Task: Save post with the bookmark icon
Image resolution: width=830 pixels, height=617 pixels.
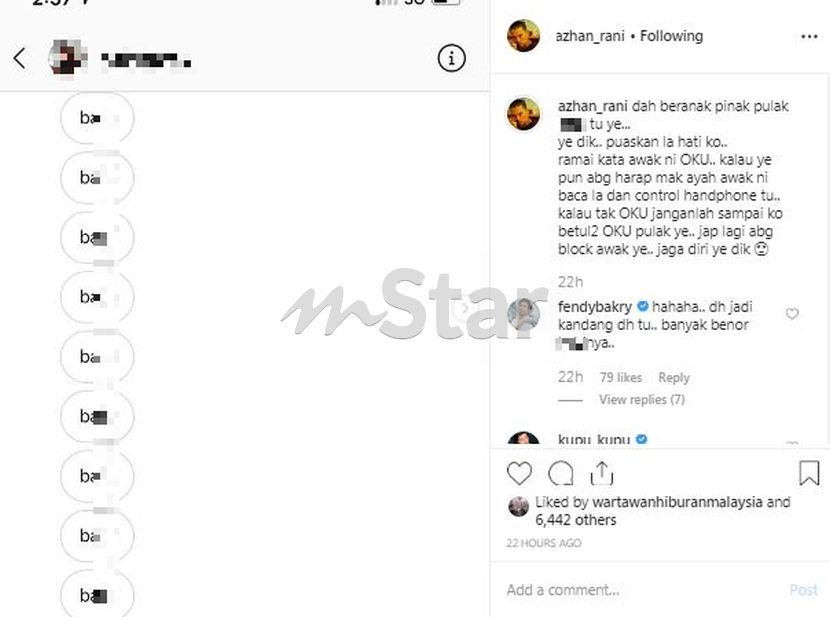Action: point(809,473)
